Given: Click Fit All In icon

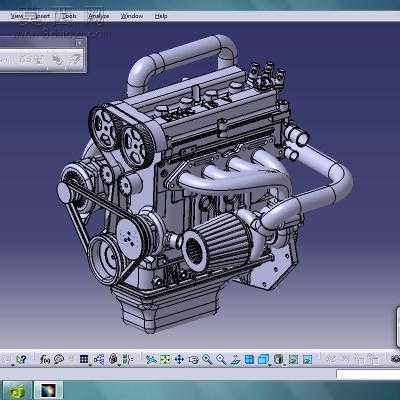Looking at the screenshot, I should (165, 359).
